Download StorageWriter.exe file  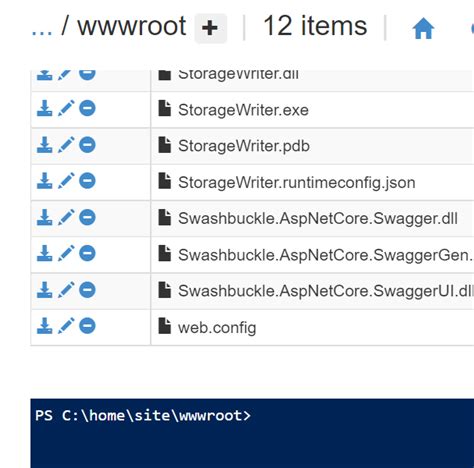coord(44,108)
